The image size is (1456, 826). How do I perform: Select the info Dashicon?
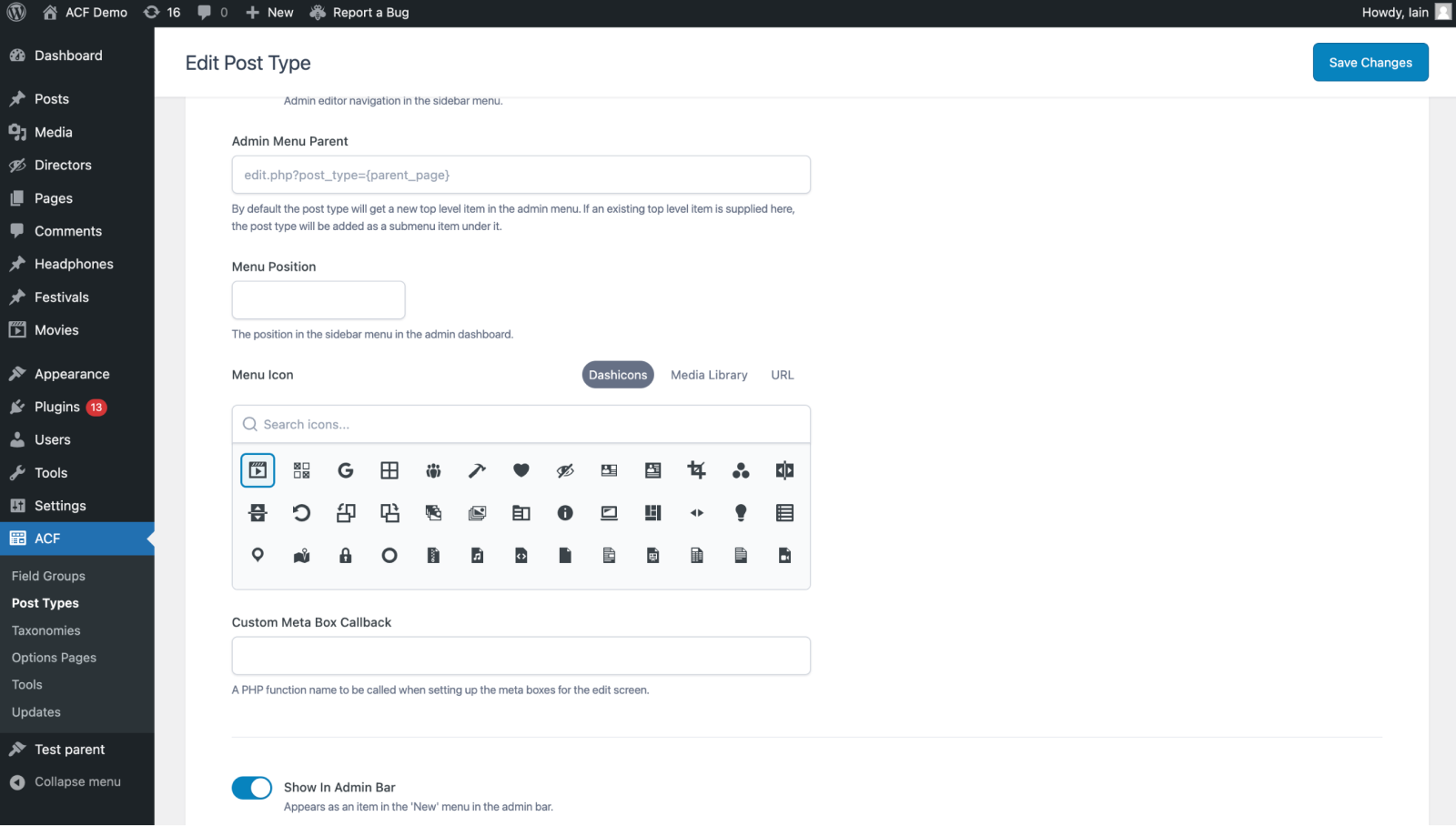click(565, 512)
